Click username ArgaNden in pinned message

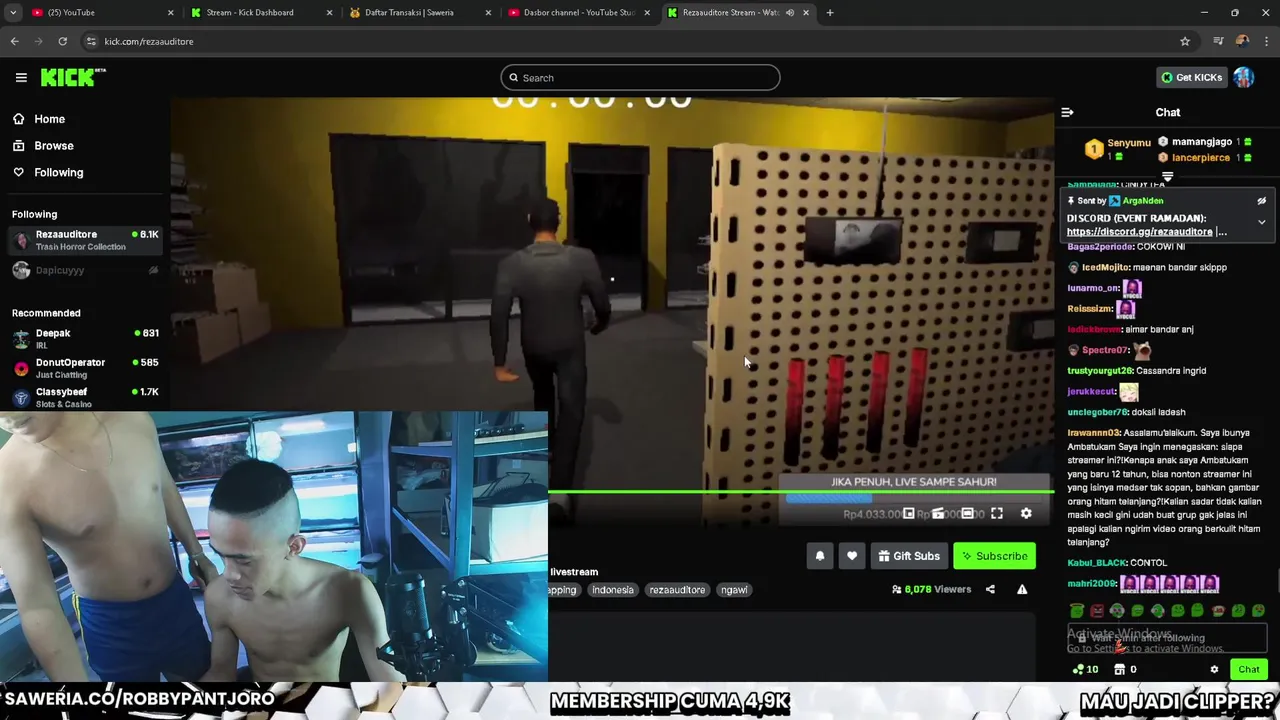point(1143,201)
